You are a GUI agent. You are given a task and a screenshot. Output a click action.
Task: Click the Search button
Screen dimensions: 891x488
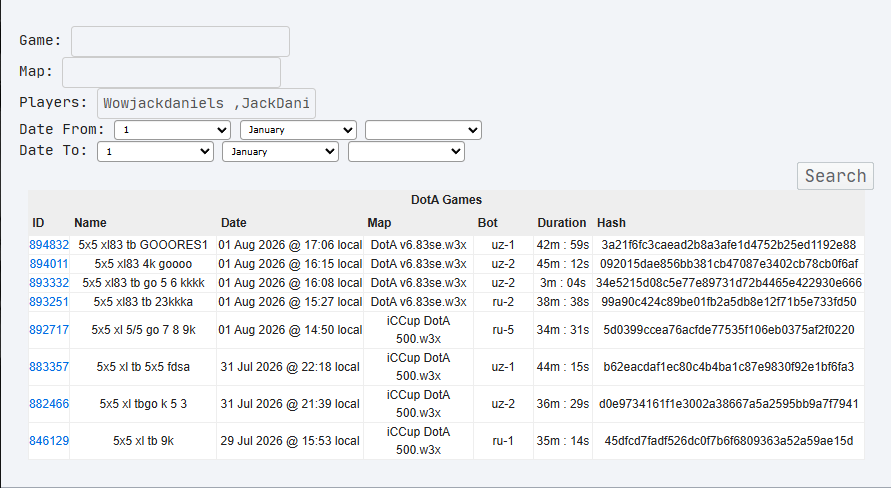(x=835, y=176)
